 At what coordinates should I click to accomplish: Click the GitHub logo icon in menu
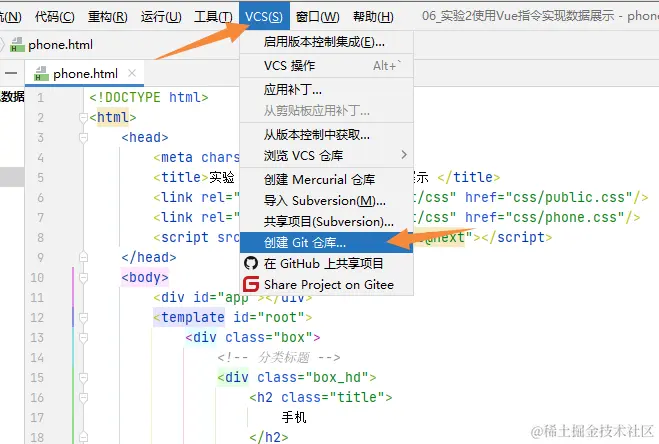click(251, 264)
